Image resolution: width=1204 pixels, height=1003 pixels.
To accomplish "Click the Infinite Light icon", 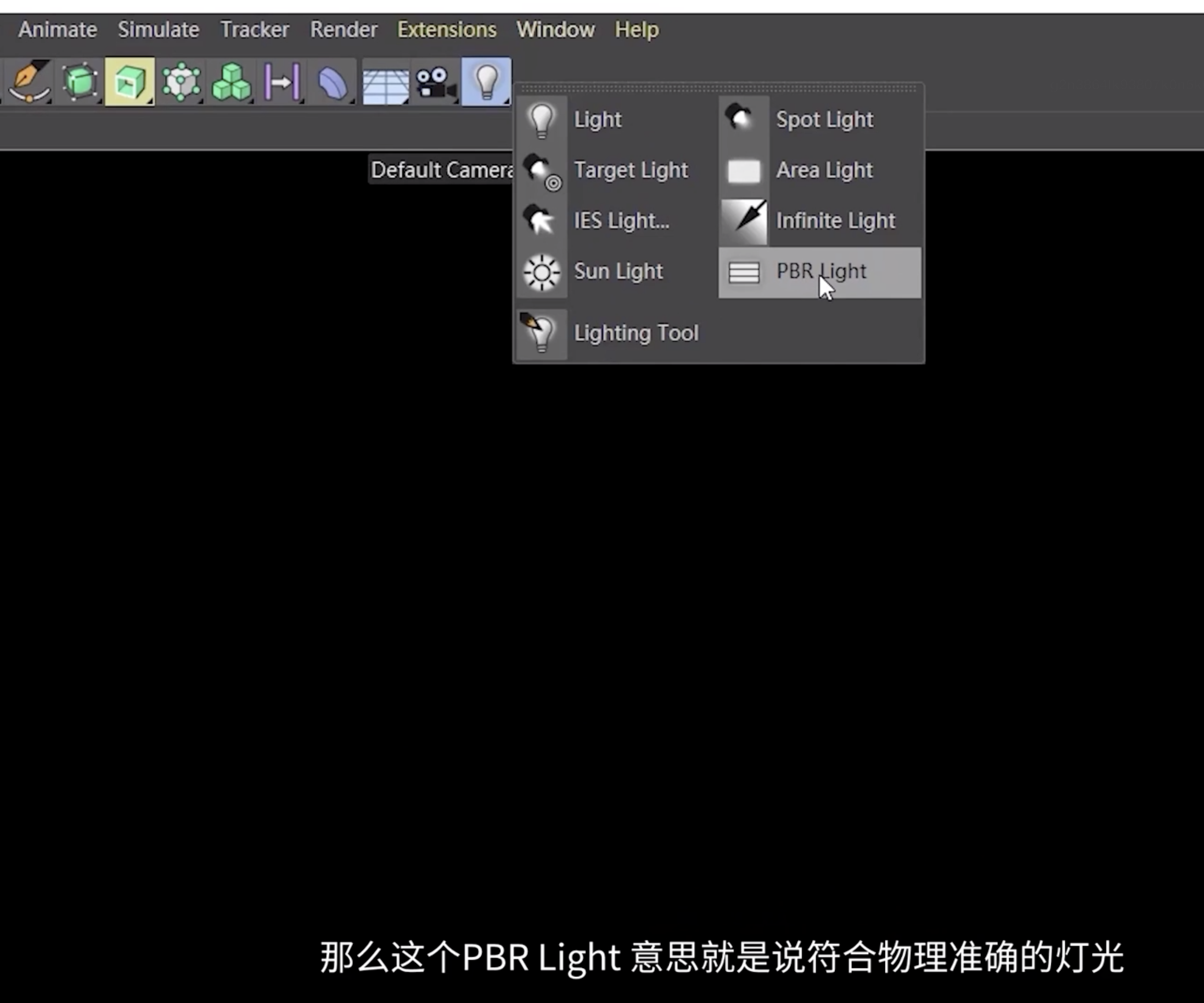I will (744, 221).
